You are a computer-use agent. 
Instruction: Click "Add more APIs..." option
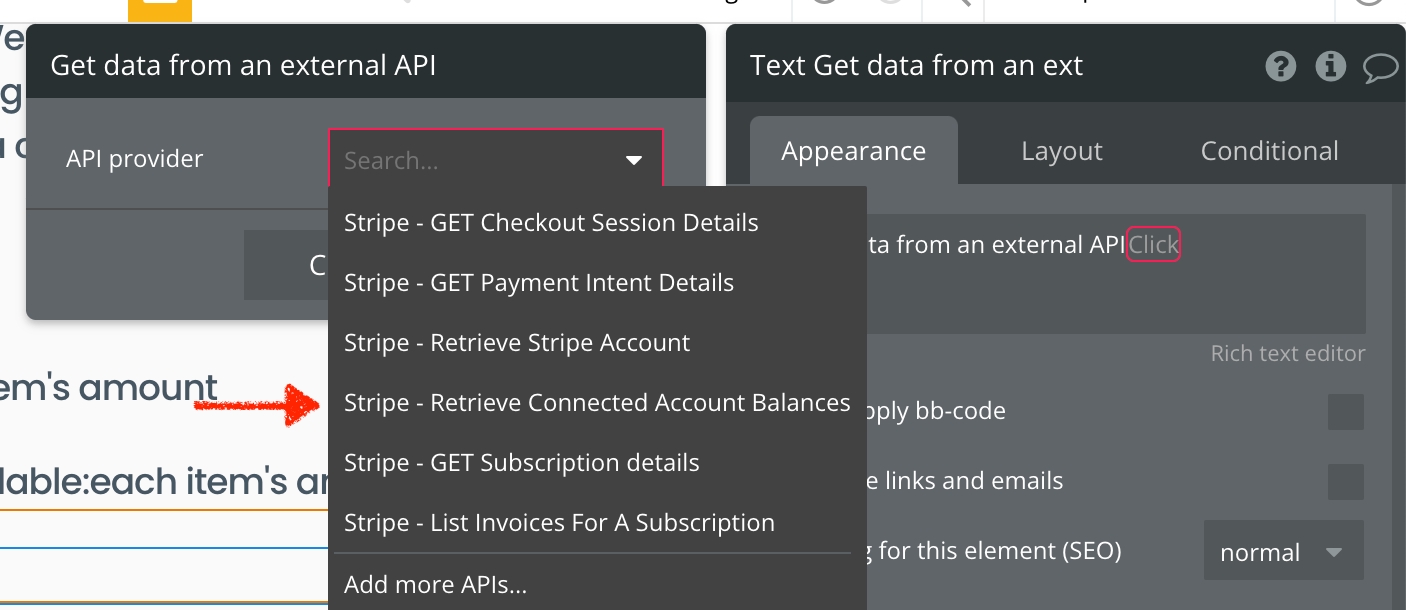(435, 584)
